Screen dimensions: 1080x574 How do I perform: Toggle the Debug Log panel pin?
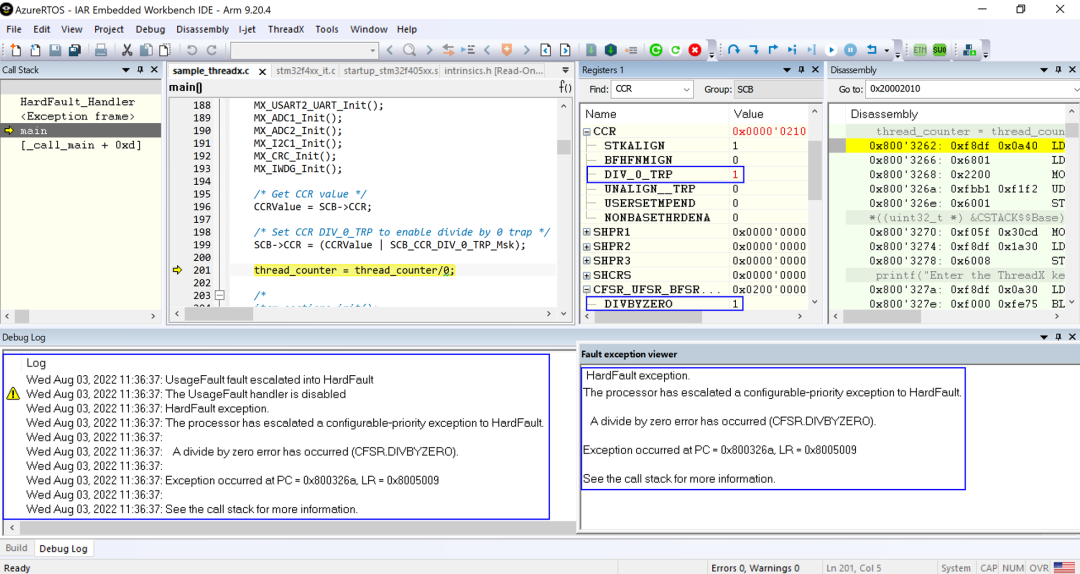pos(1059,336)
